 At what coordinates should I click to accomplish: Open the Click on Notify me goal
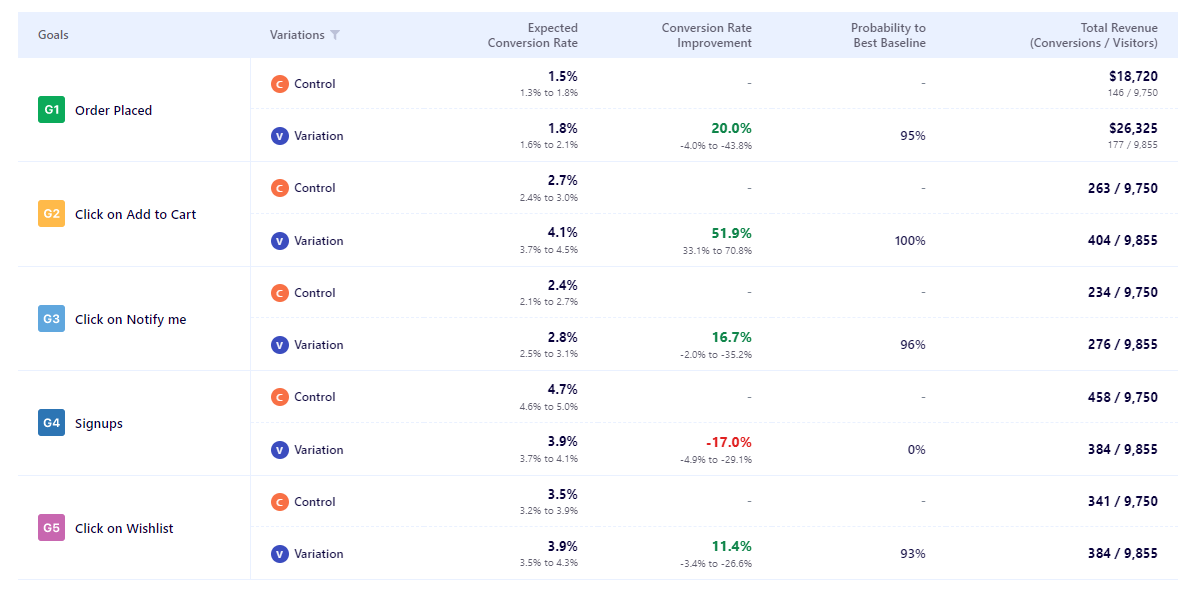130,320
